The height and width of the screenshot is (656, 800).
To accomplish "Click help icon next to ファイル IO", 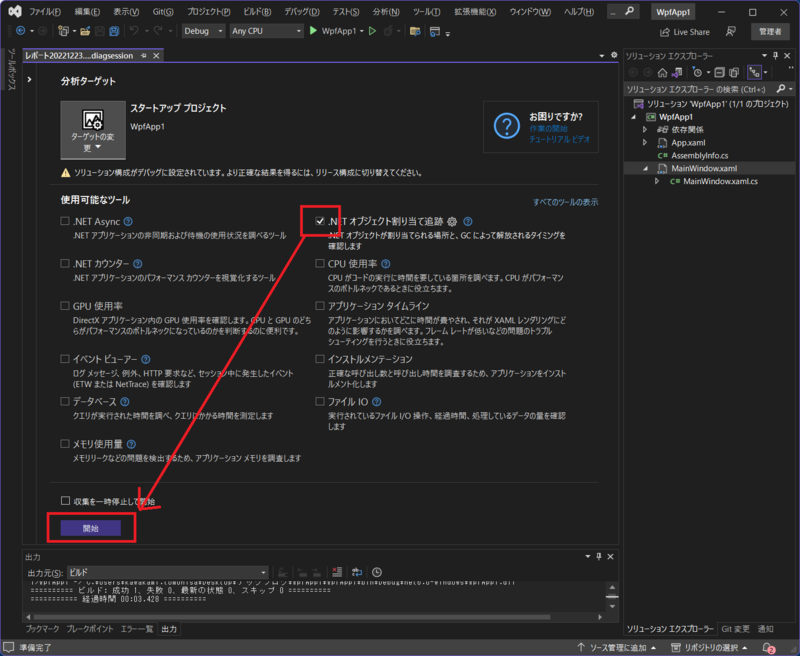I will click(377, 402).
